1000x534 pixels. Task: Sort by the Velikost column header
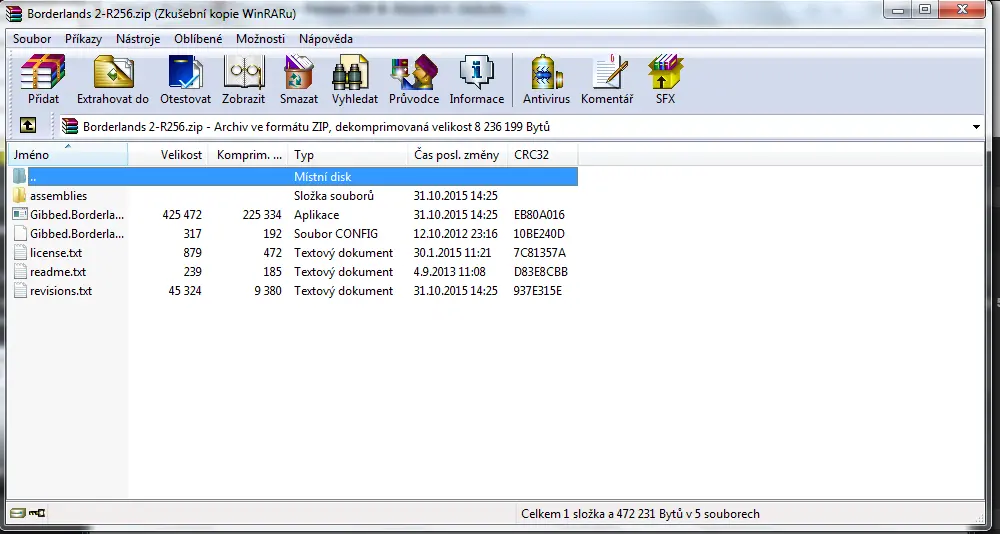[x=181, y=155]
